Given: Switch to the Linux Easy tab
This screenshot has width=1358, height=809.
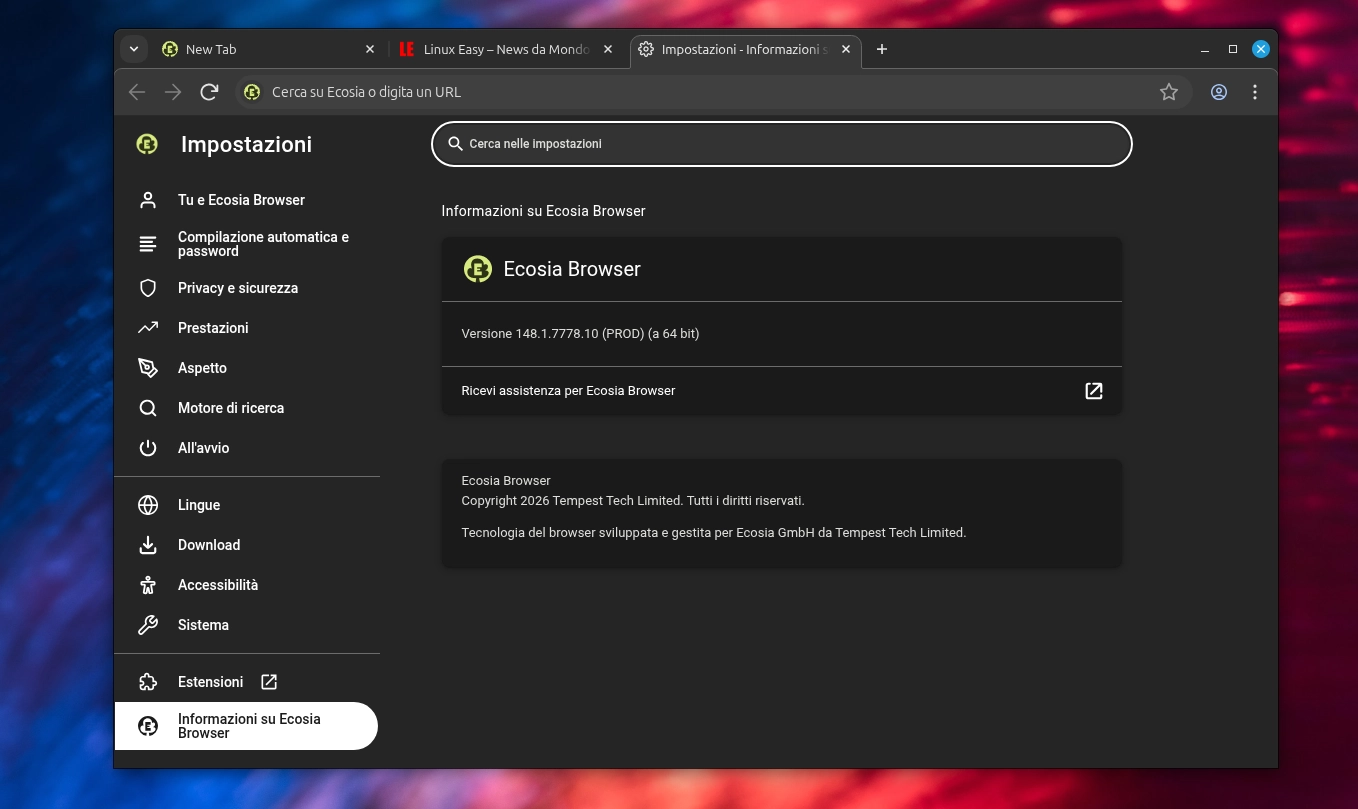Looking at the screenshot, I should (506, 49).
